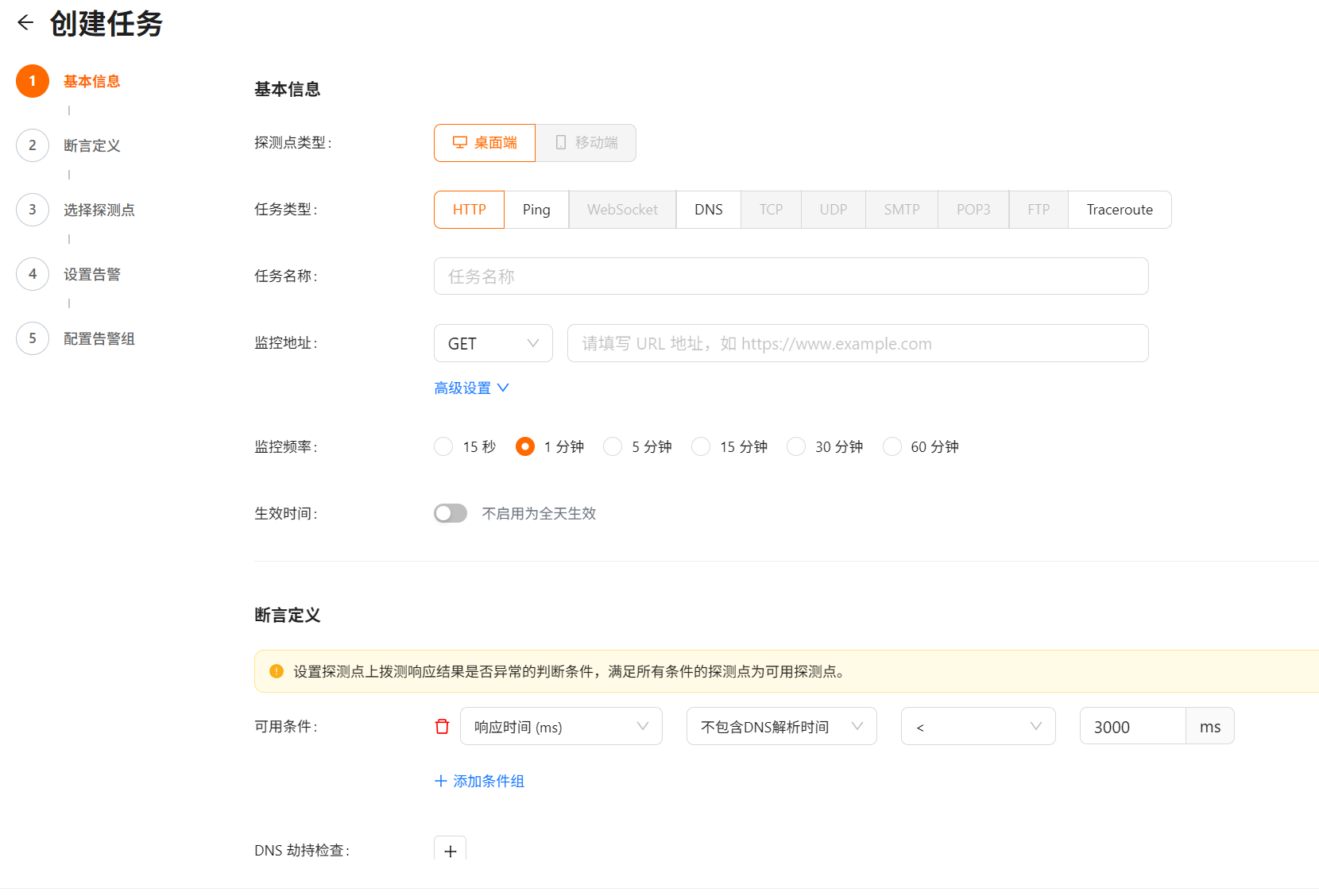Switch task type to Ping
The image size is (1319, 896).
536,209
